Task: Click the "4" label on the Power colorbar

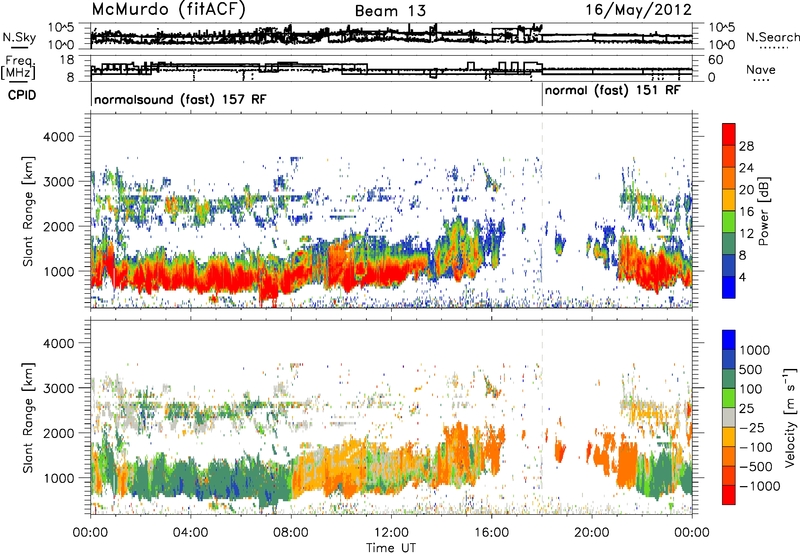Action: (x=743, y=277)
